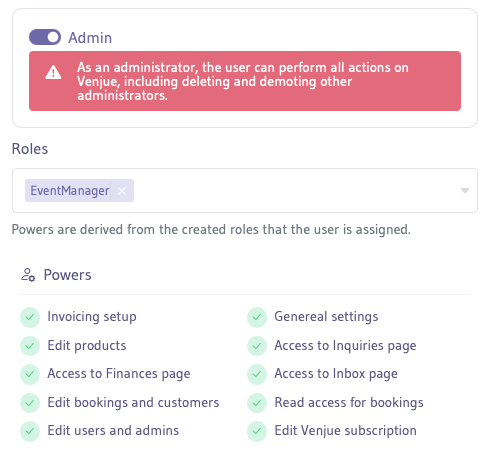Click the Edit products checkmark icon
The image size is (487, 450).
point(30,346)
